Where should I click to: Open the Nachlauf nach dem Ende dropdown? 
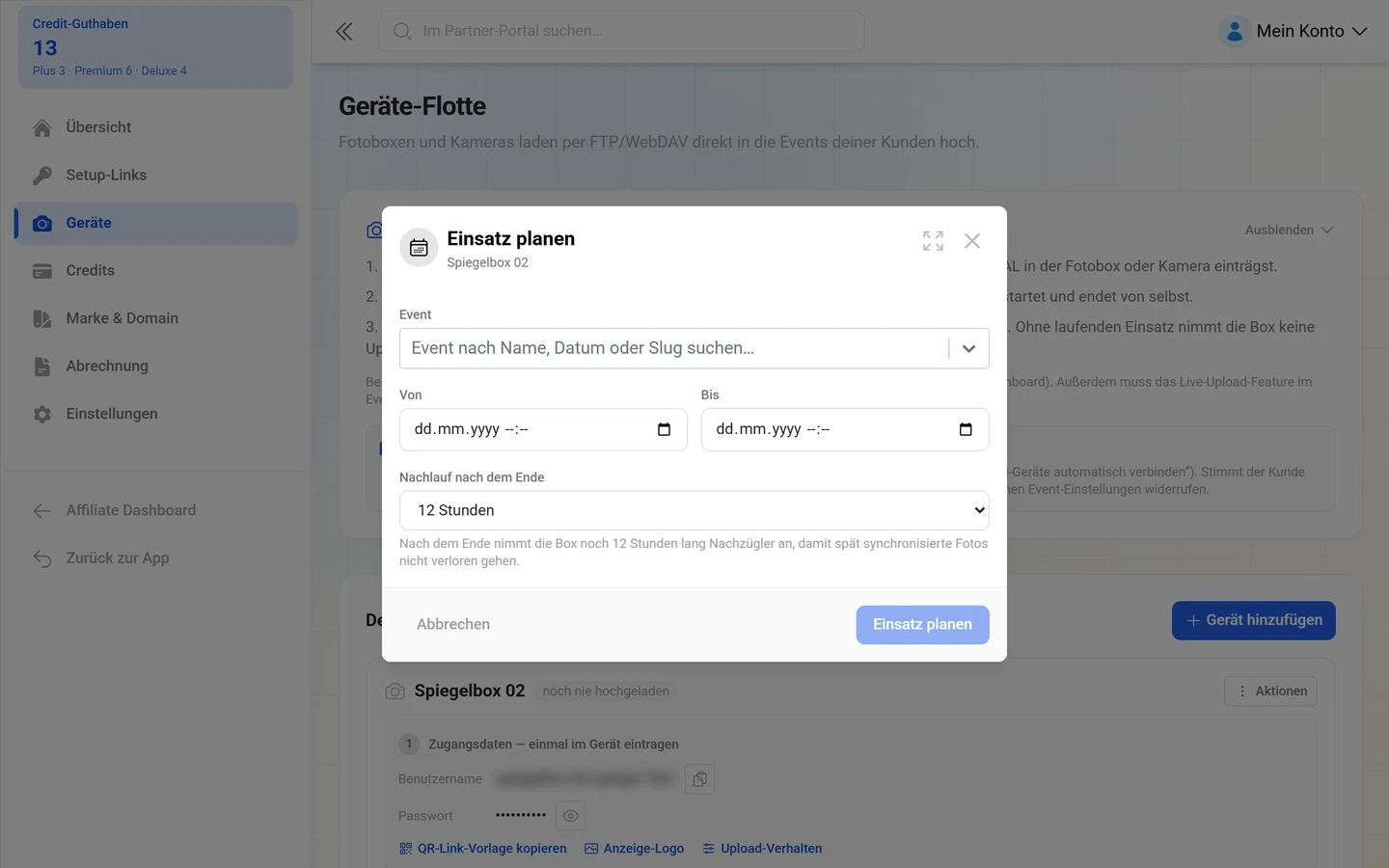[694, 510]
